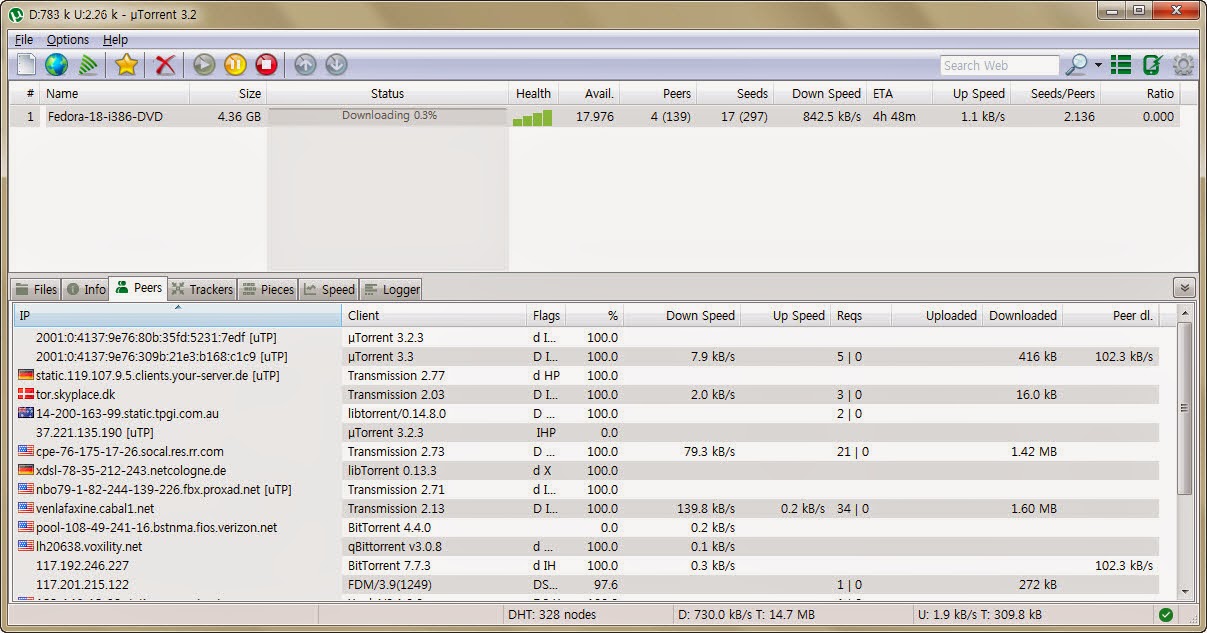
Task: Click the Move Up Queue arrow icon
Action: click(x=305, y=65)
